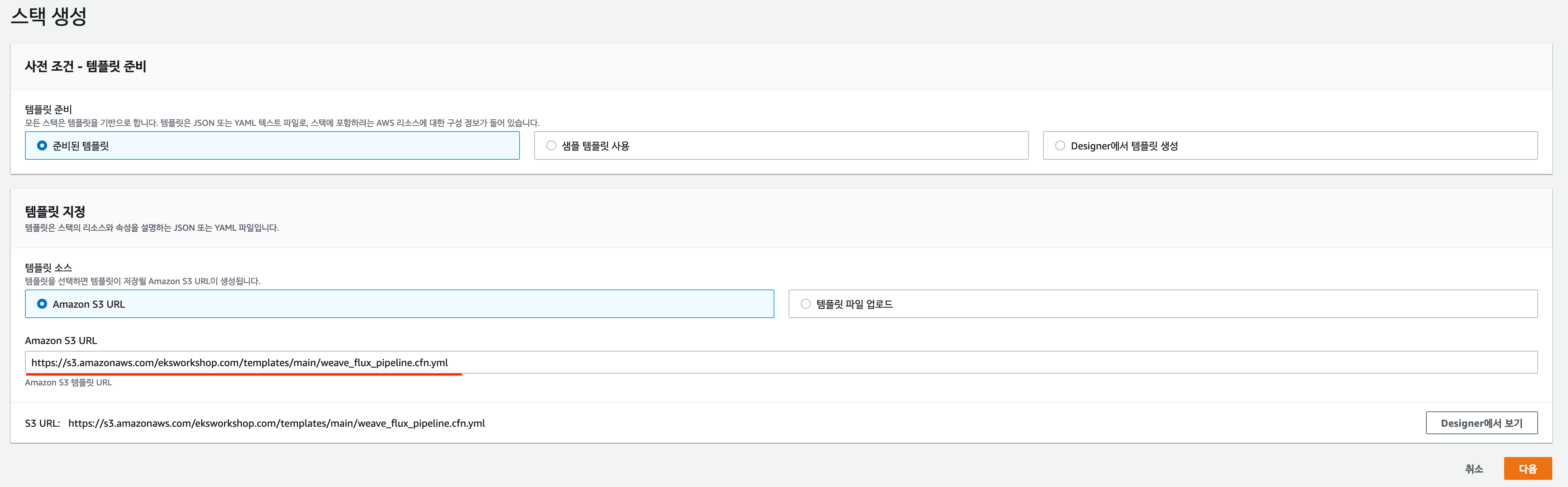1568x487 pixels.
Task: Click the Amazon S3 URL label above the input
Action: click(61, 340)
